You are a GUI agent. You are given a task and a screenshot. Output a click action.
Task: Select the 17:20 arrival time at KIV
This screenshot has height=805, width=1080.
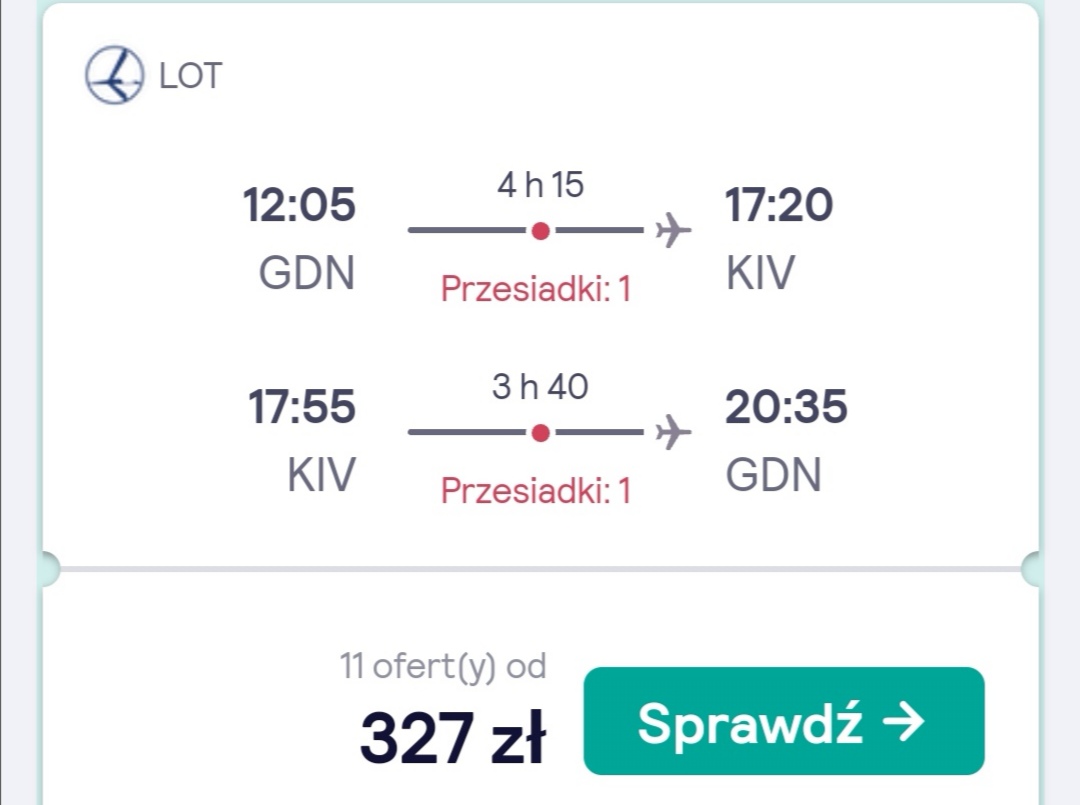[x=779, y=205]
